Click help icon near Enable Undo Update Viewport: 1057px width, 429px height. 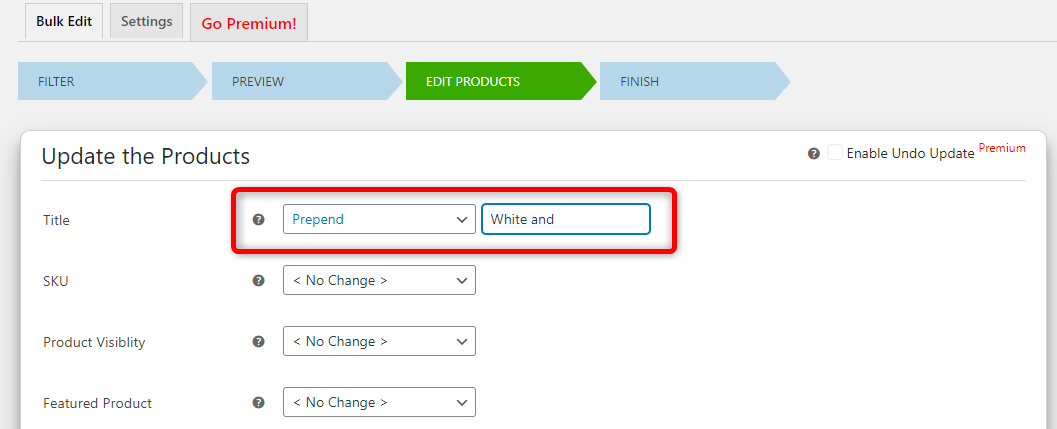[x=814, y=154]
